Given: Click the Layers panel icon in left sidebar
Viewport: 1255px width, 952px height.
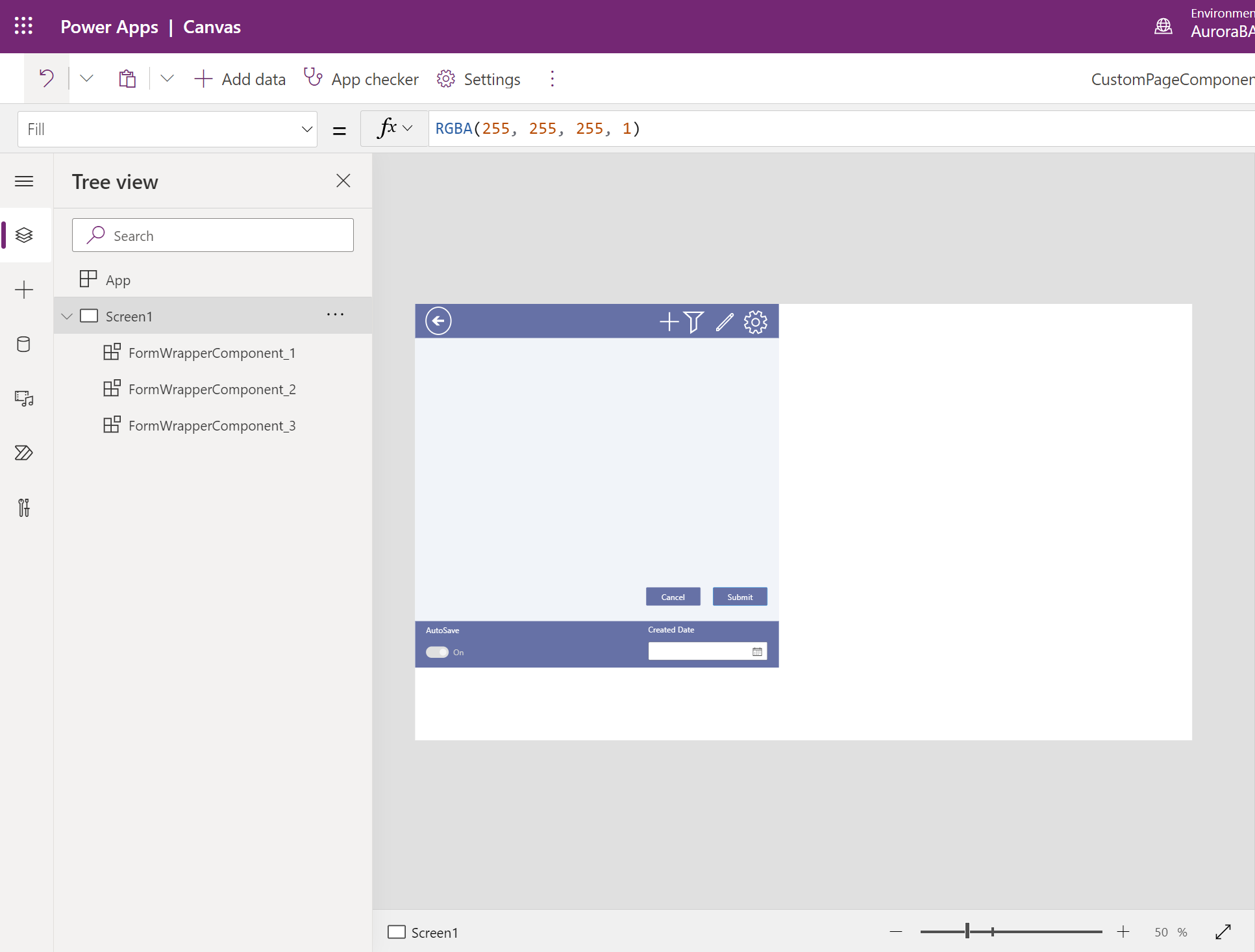Looking at the screenshot, I should (24, 235).
